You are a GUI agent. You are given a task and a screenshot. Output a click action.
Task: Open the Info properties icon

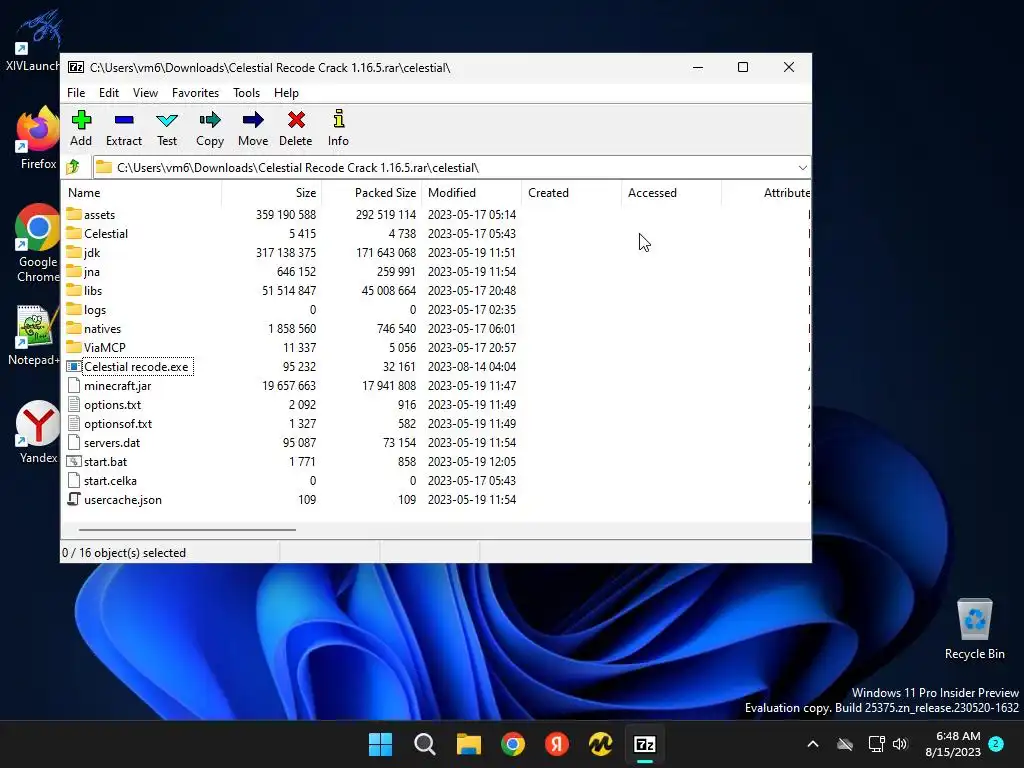[338, 119]
